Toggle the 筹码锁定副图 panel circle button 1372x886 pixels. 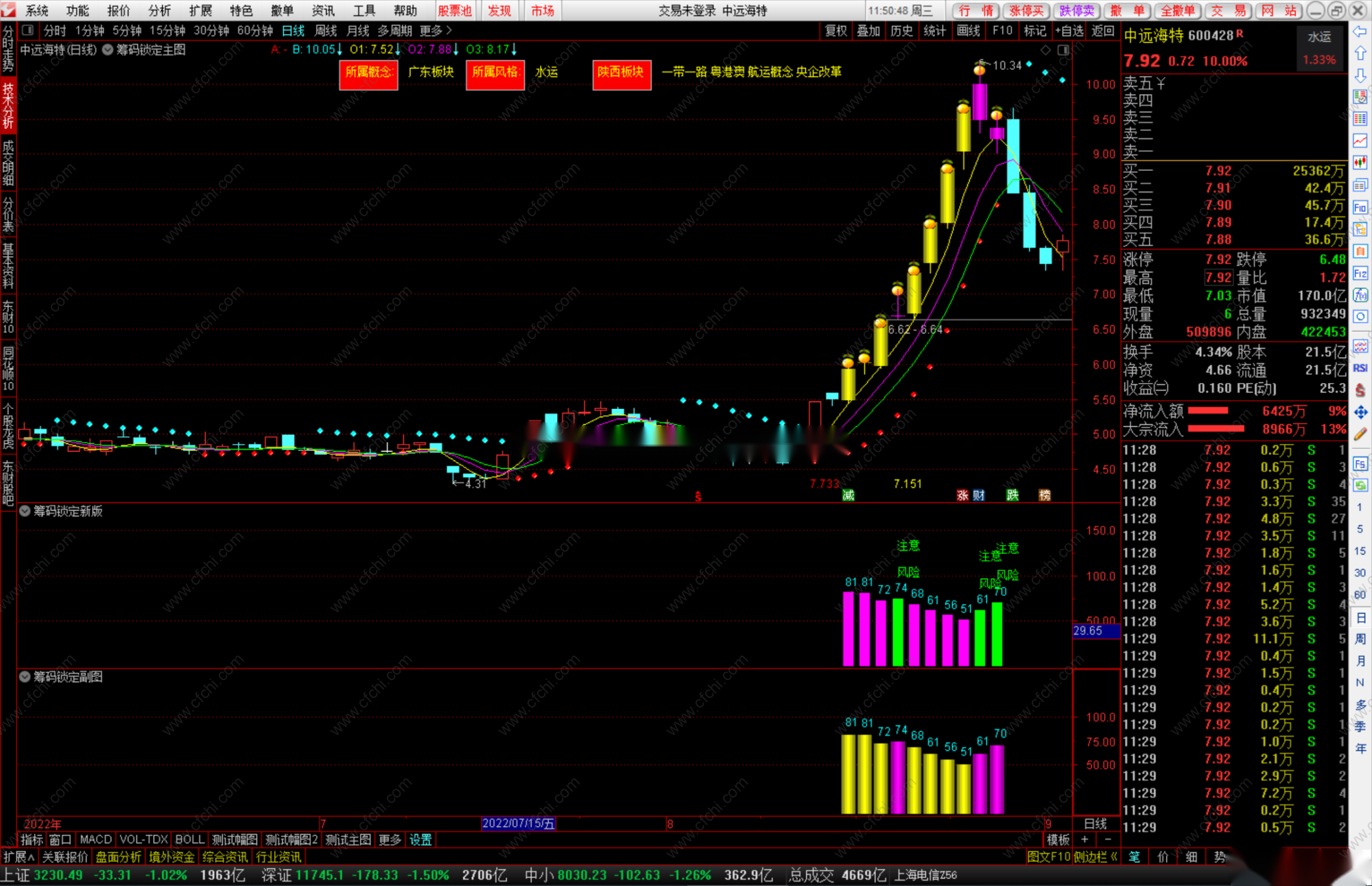pos(25,677)
